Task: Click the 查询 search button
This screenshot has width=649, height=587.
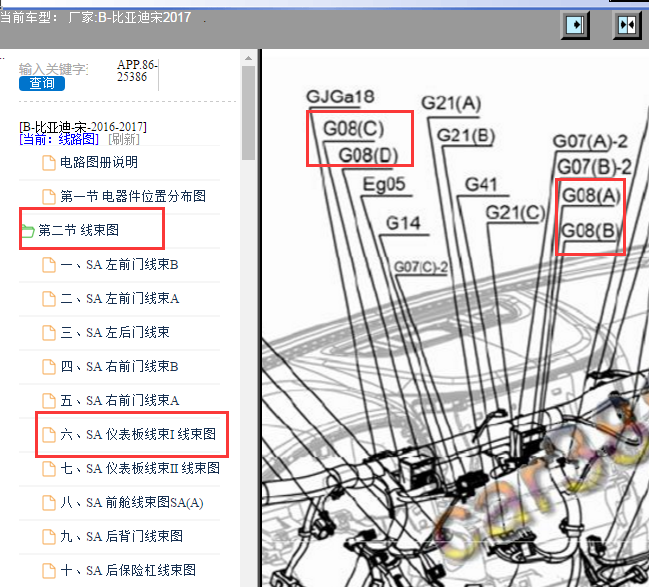Action: pyautogui.click(x=42, y=83)
